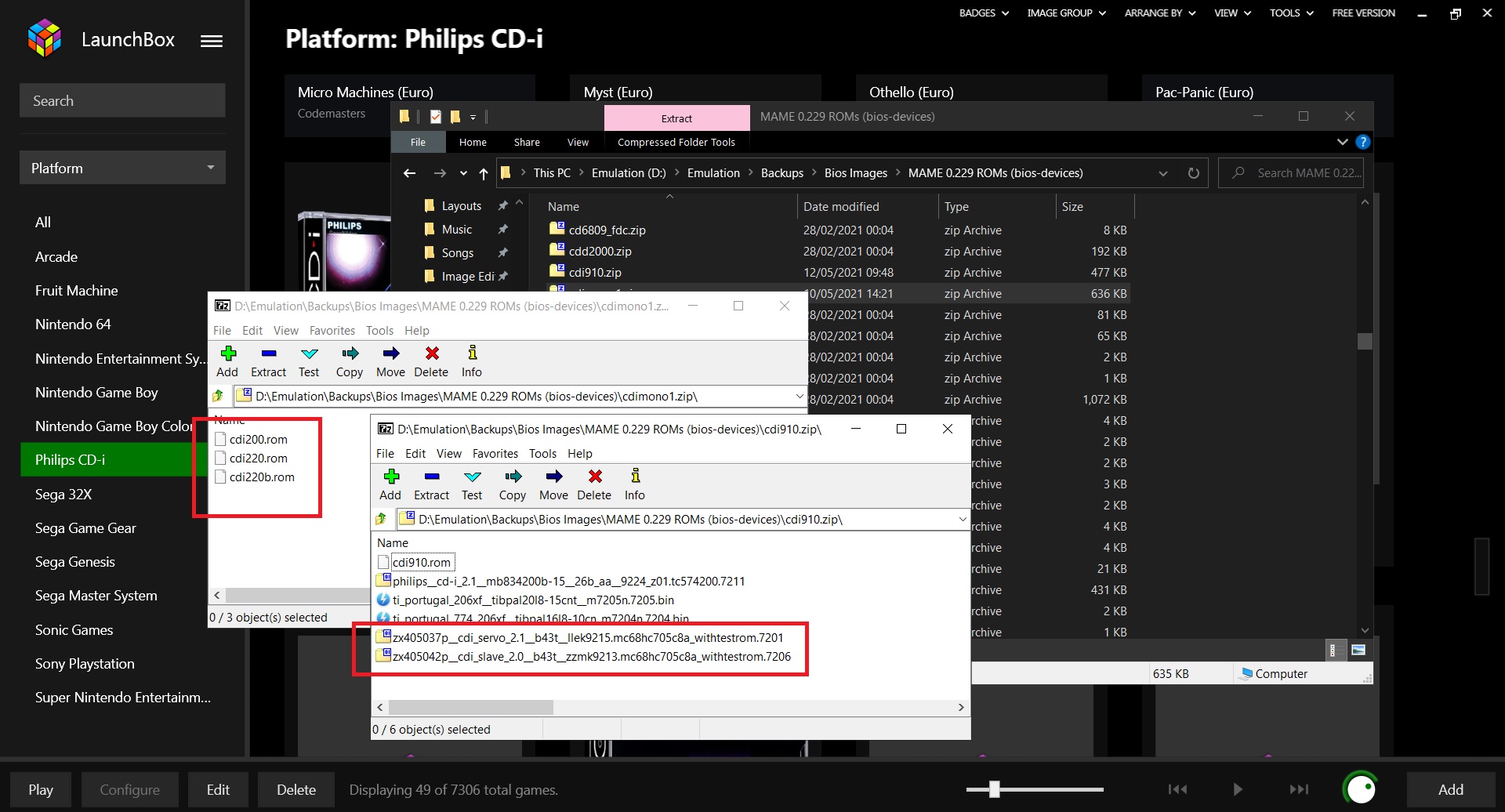This screenshot has width=1505, height=812.
Task: Go up one level in File Explorer
Action: point(484,173)
